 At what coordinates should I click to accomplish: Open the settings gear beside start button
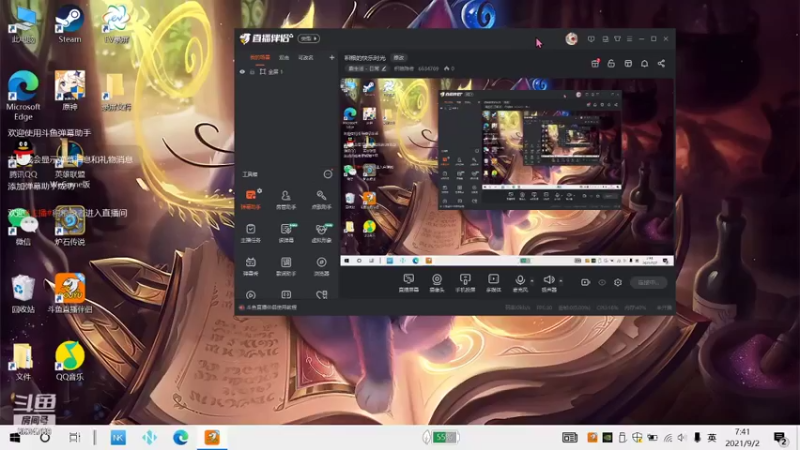(x=618, y=282)
